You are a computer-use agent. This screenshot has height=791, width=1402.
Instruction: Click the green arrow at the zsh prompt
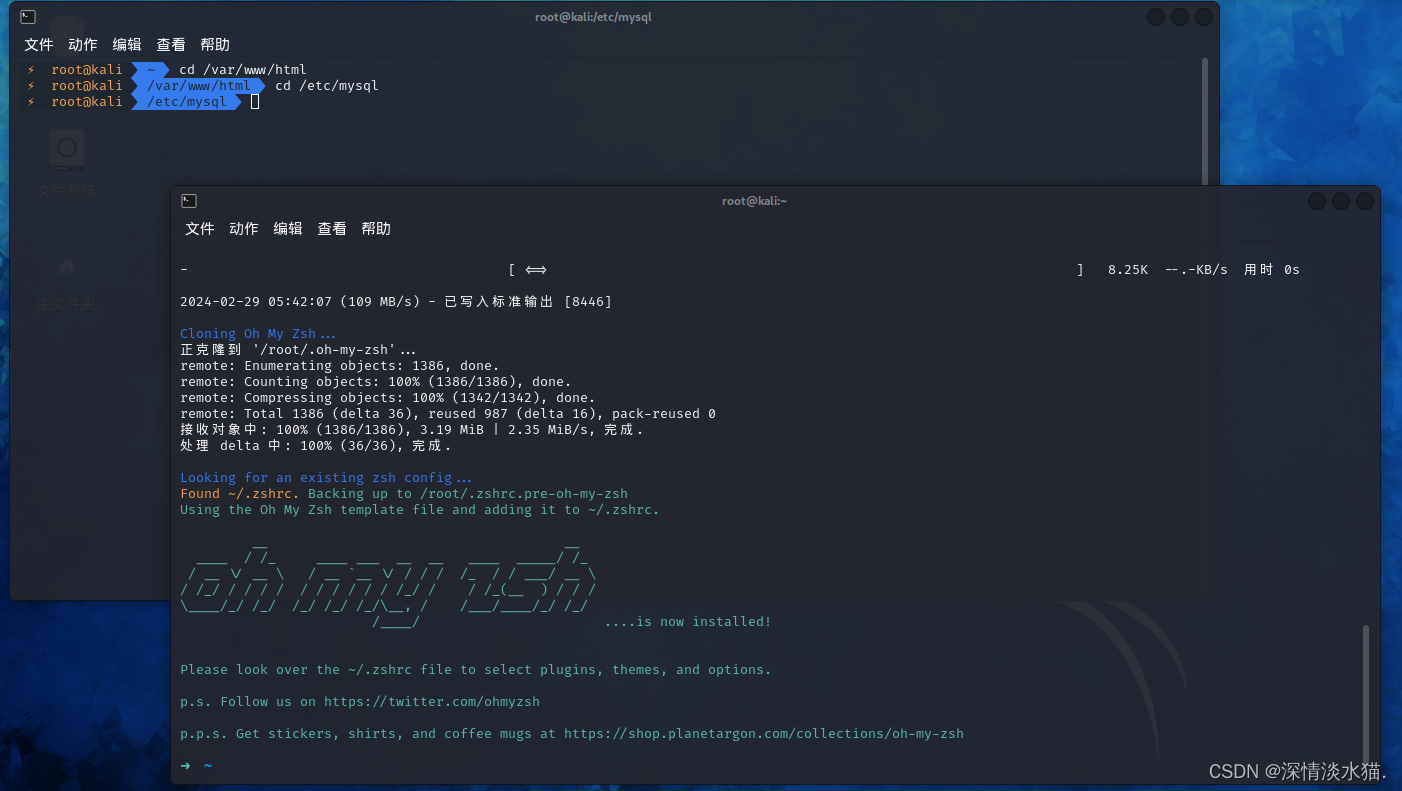[185, 765]
